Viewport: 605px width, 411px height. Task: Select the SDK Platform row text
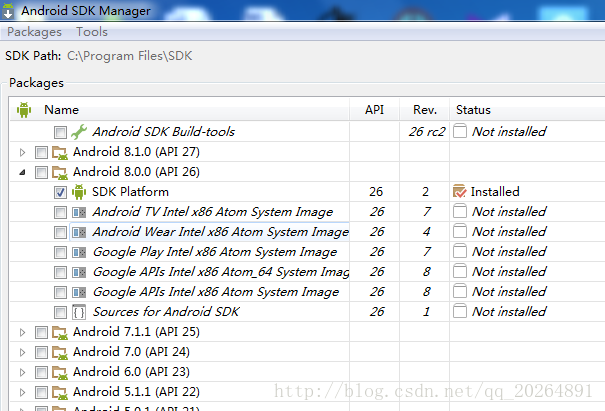(130, 192)
